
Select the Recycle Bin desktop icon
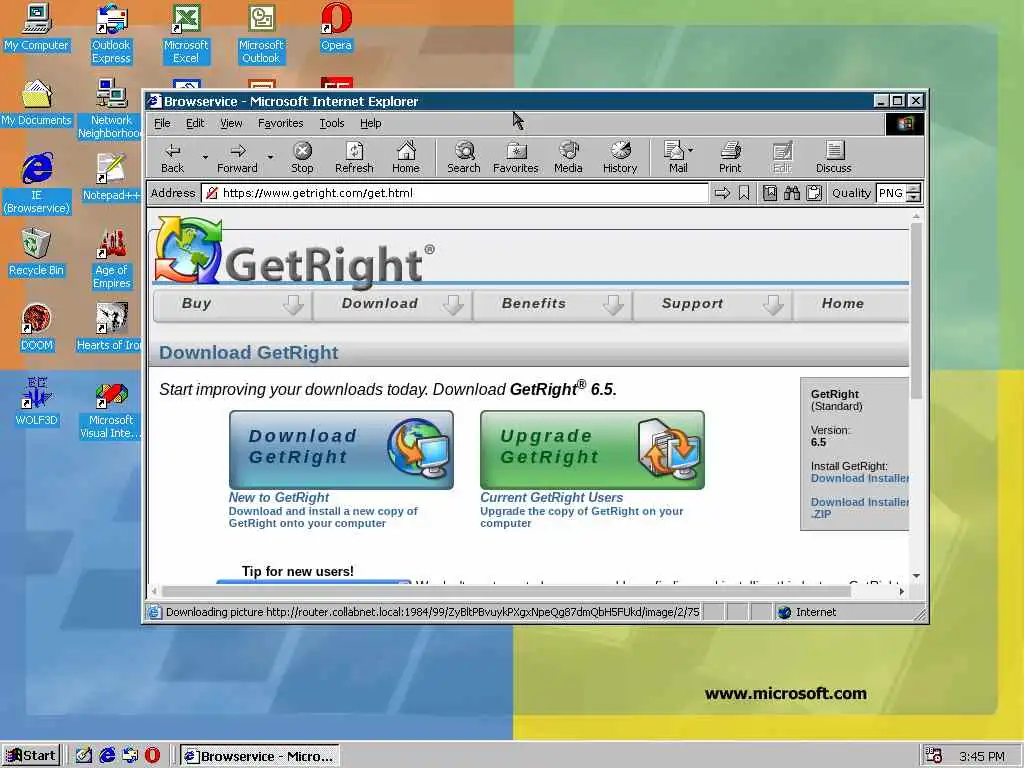36,252
